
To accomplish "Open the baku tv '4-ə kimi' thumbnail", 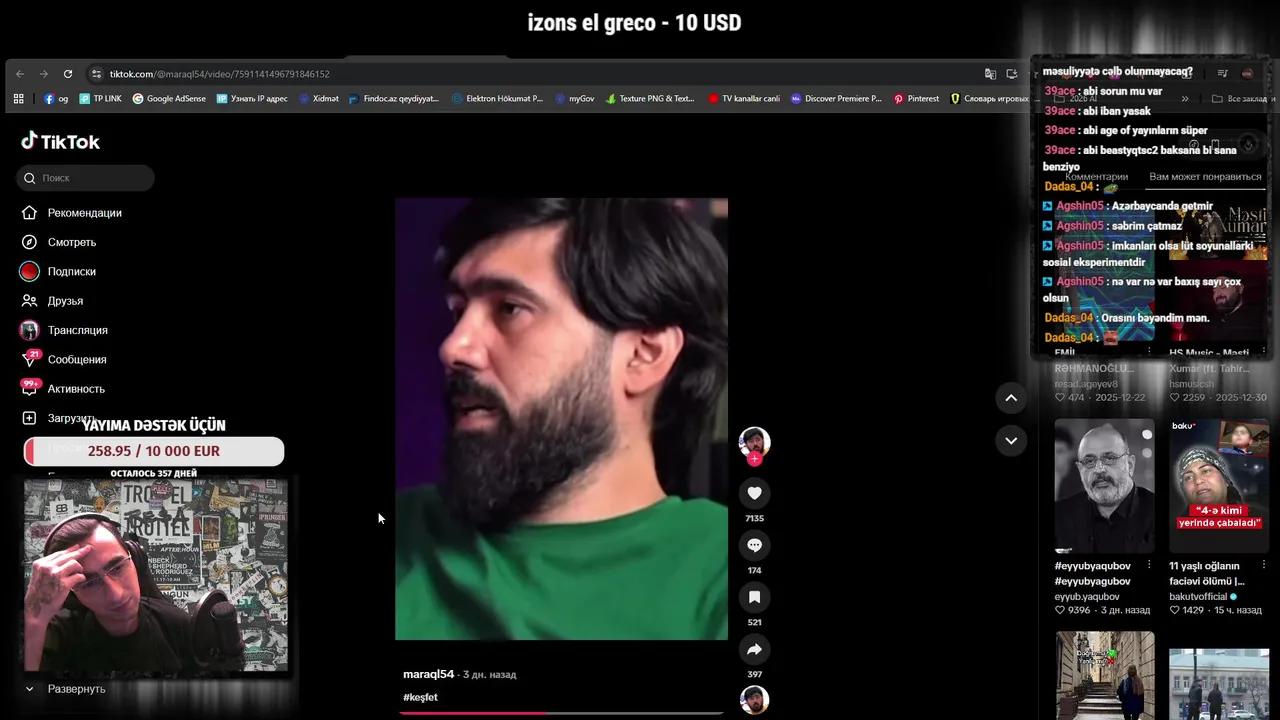I will (x=1219, y=486).
